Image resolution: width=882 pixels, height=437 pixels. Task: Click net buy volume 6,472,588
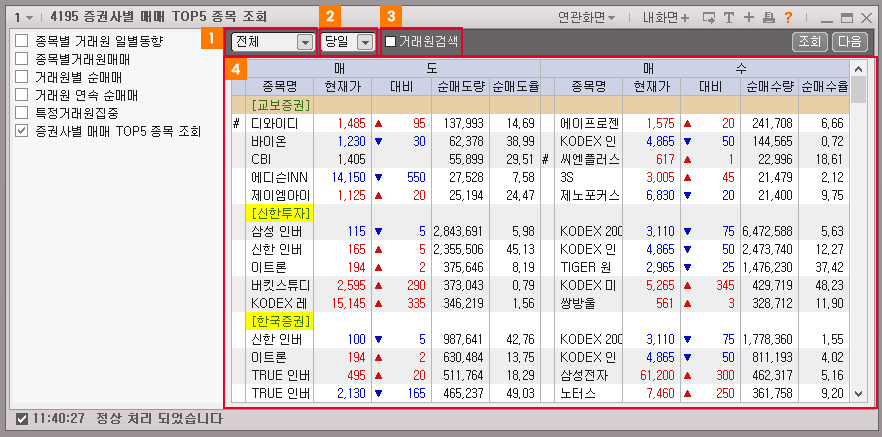tap(769, 231)
